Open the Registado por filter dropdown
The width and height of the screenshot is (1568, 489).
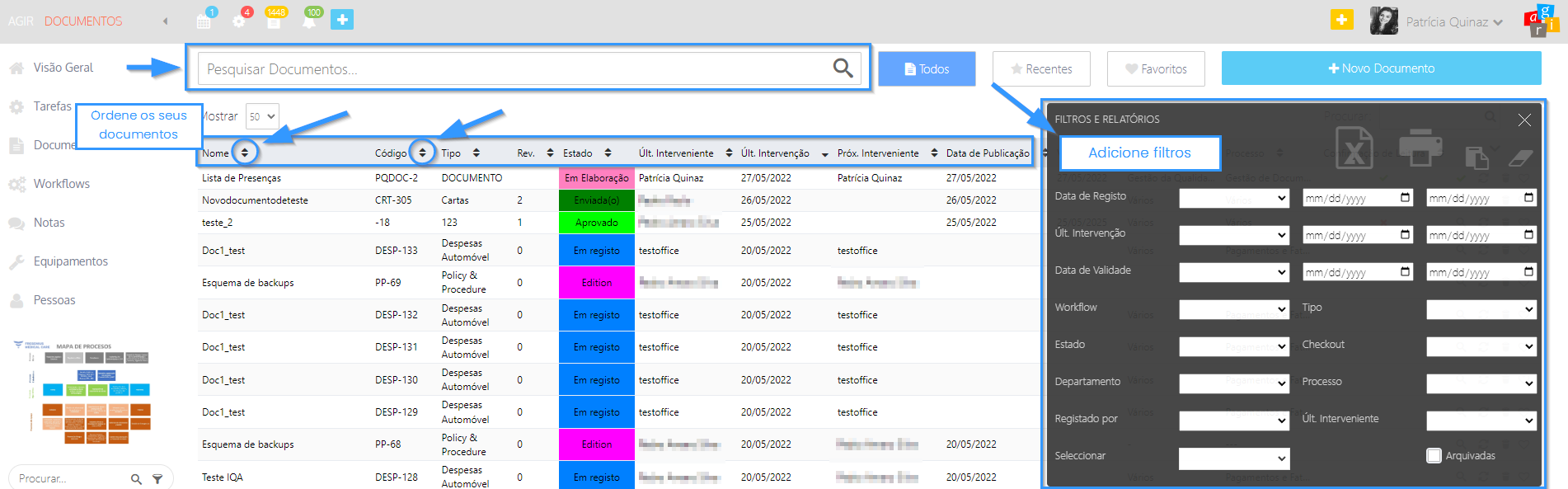click(1234, 420)
